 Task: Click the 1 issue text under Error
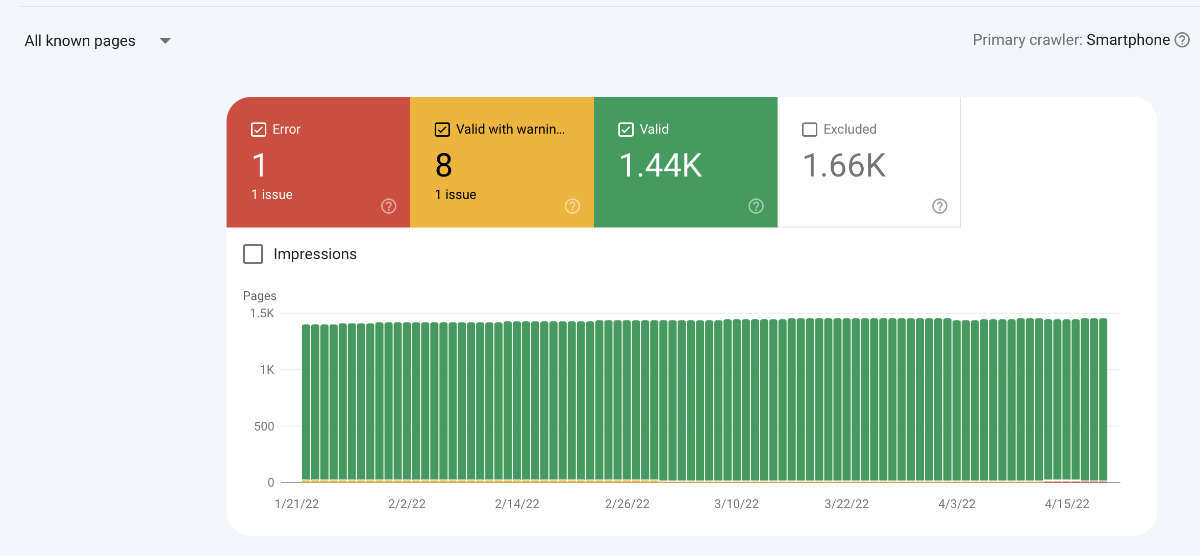[272, 194]
